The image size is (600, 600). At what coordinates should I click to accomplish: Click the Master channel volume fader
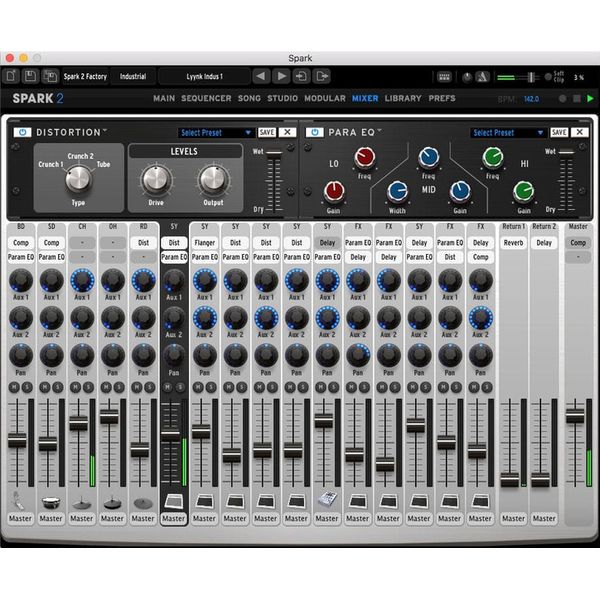[575, 416]
